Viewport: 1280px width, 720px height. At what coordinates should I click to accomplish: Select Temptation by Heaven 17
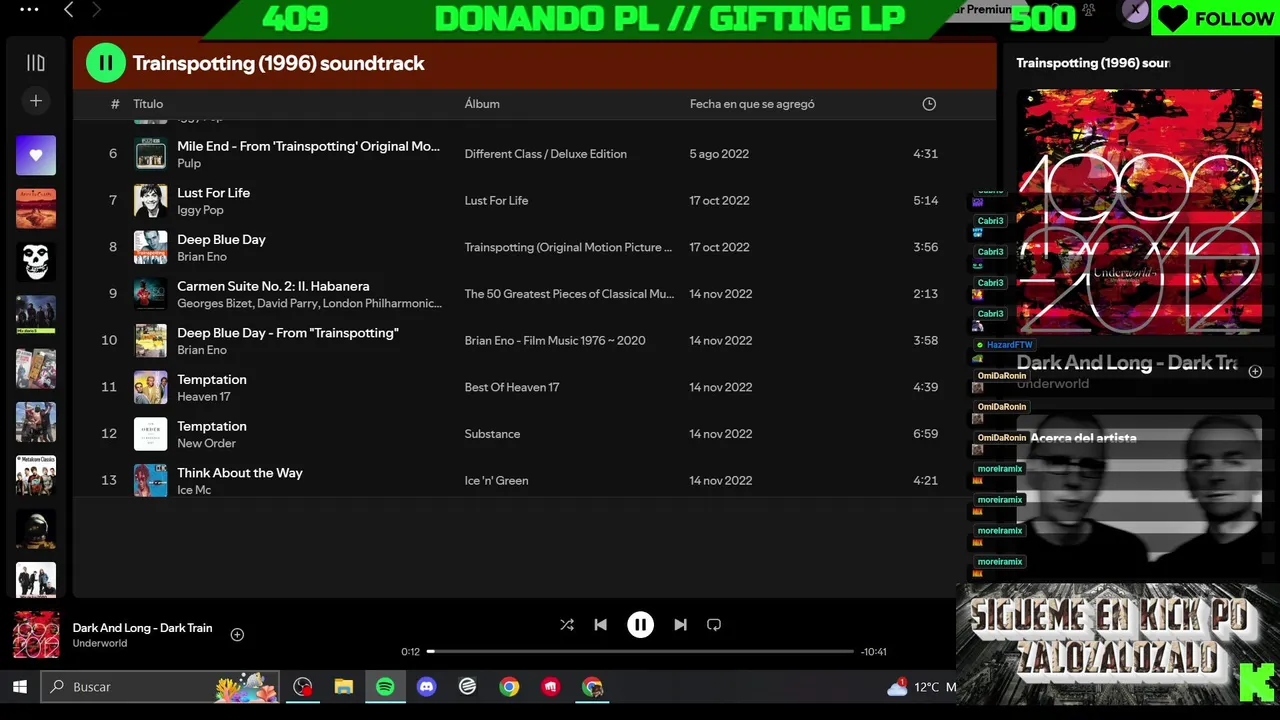[x=534, y=387]
